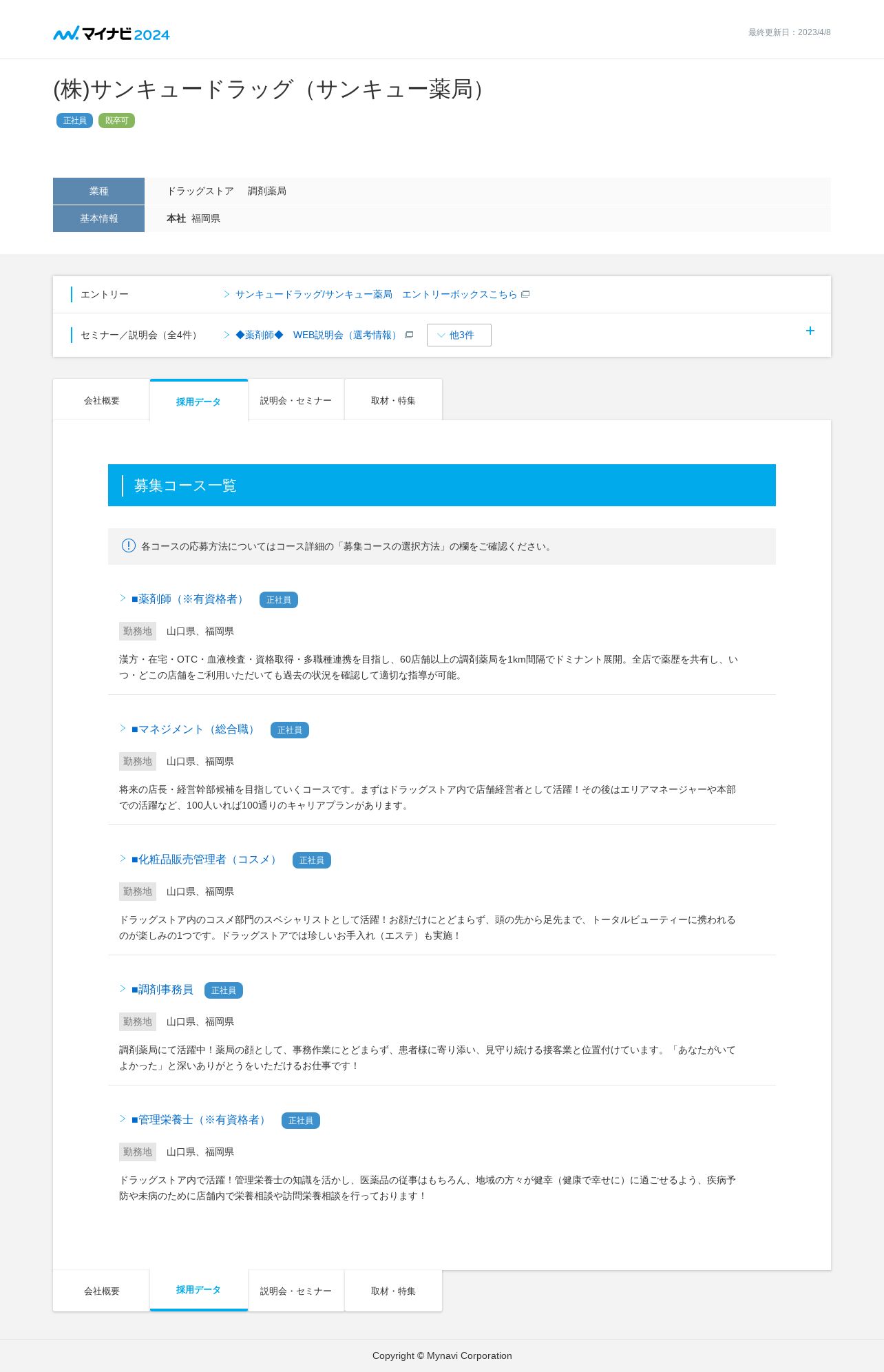Click 正社員 badge beside 薬剤師 course

pos(279,600)
